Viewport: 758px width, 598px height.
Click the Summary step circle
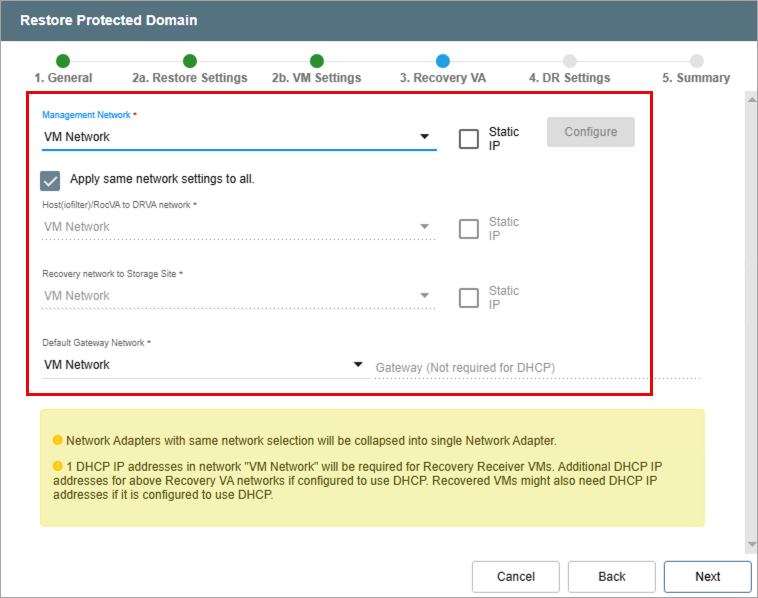[x=696, y=61]
